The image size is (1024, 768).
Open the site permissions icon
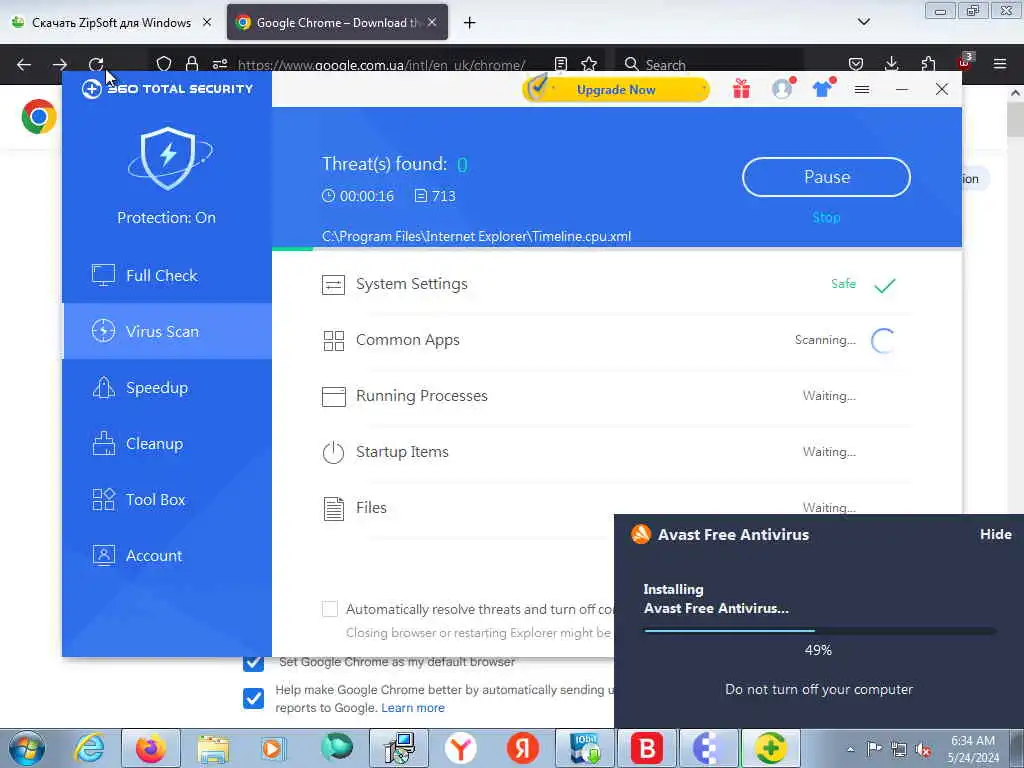point(220,64)
